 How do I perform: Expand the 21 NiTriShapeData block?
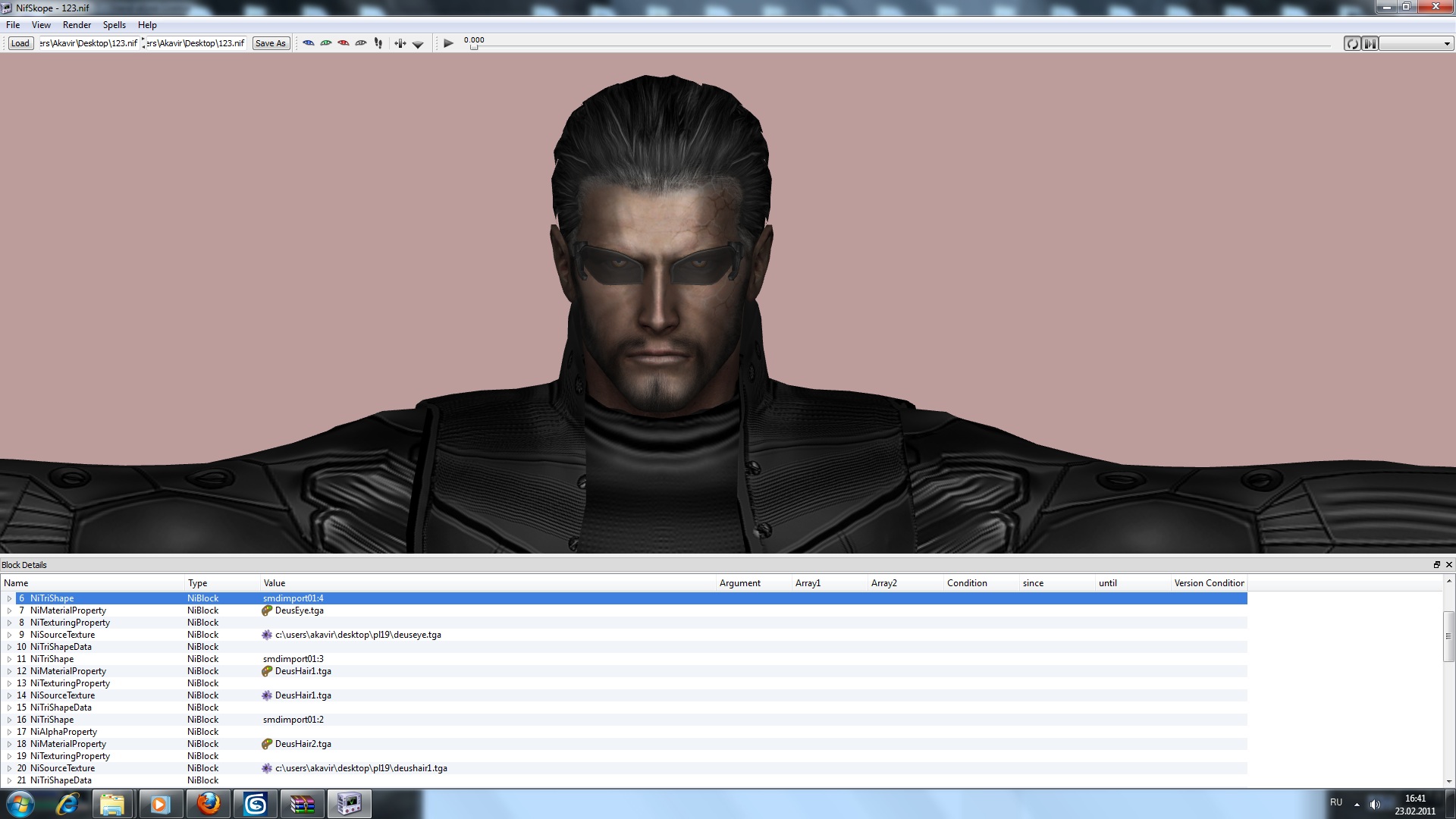click(x=9, y=780)
